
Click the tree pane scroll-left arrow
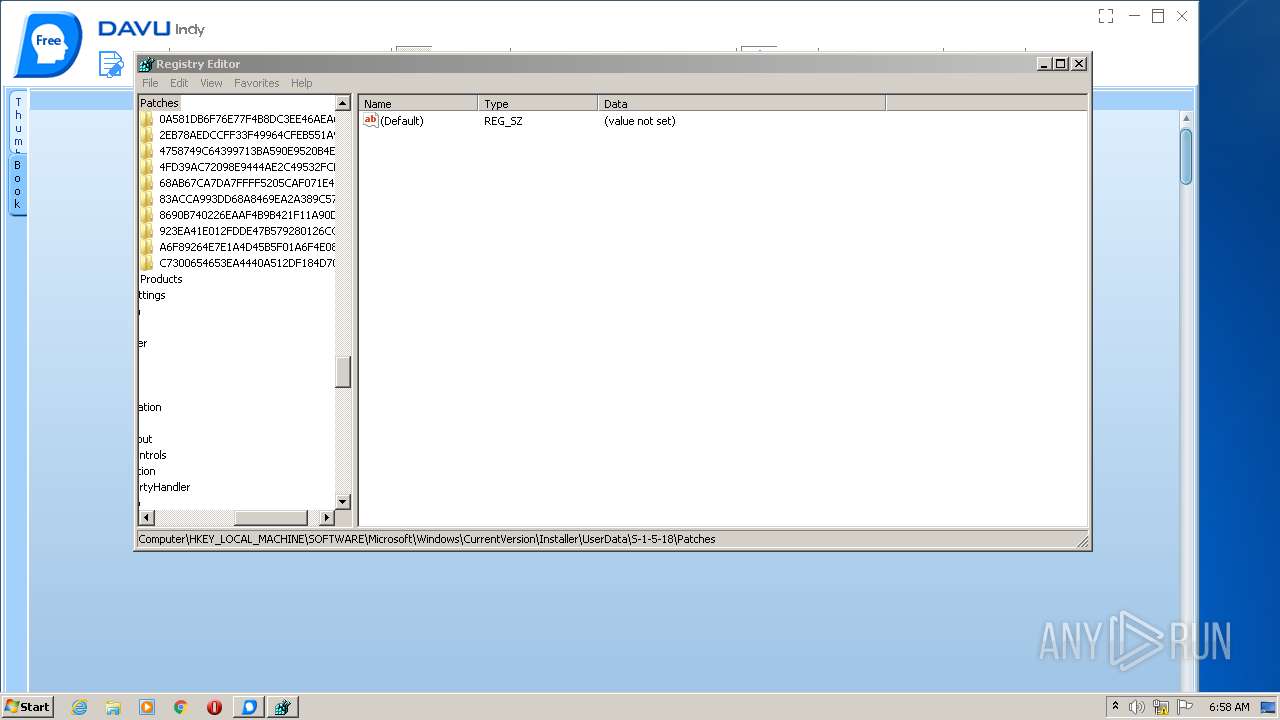(x=146, y=517)
